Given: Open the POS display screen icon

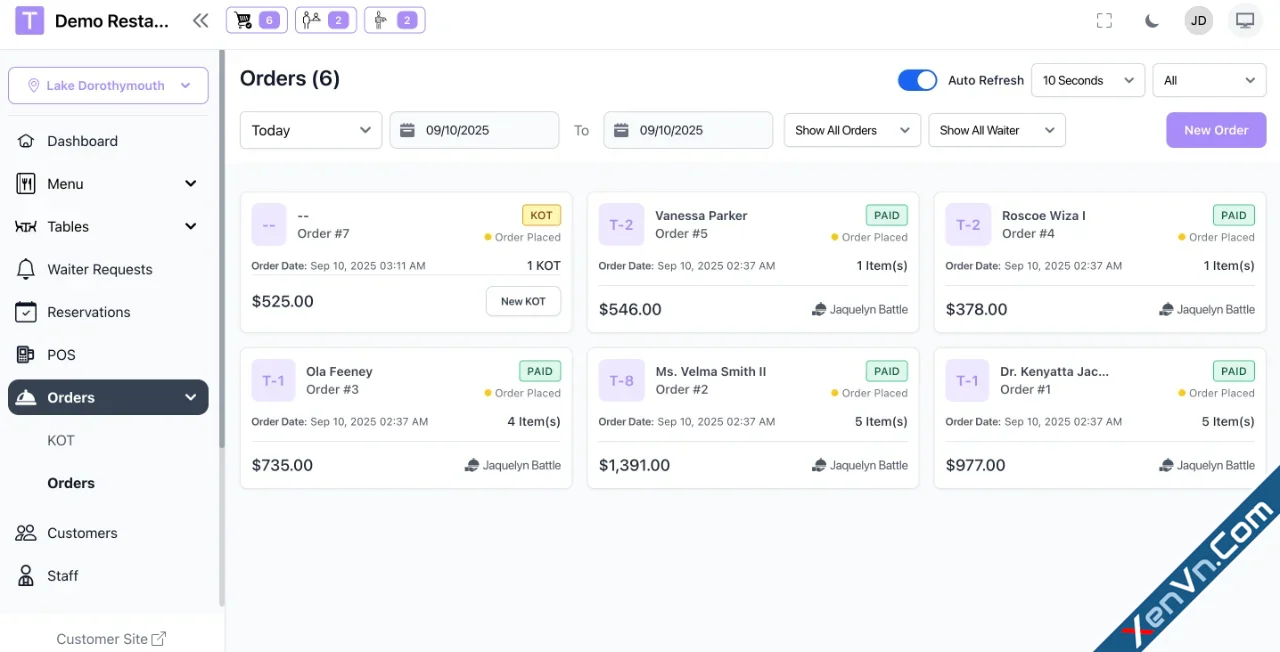Looking at the screenshot, I should (x=1244, y=19).
